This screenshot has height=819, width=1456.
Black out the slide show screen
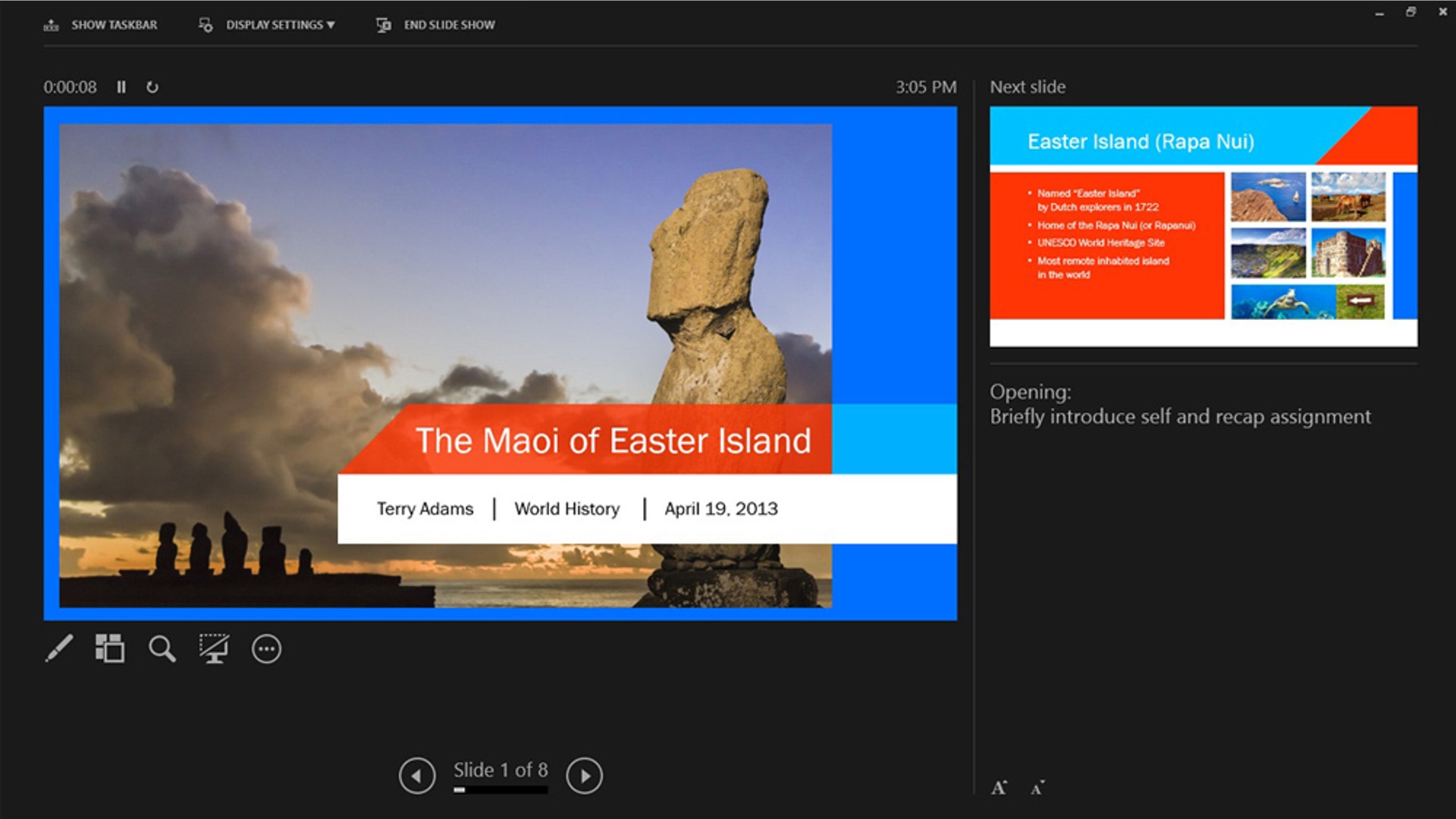point(215,648)
